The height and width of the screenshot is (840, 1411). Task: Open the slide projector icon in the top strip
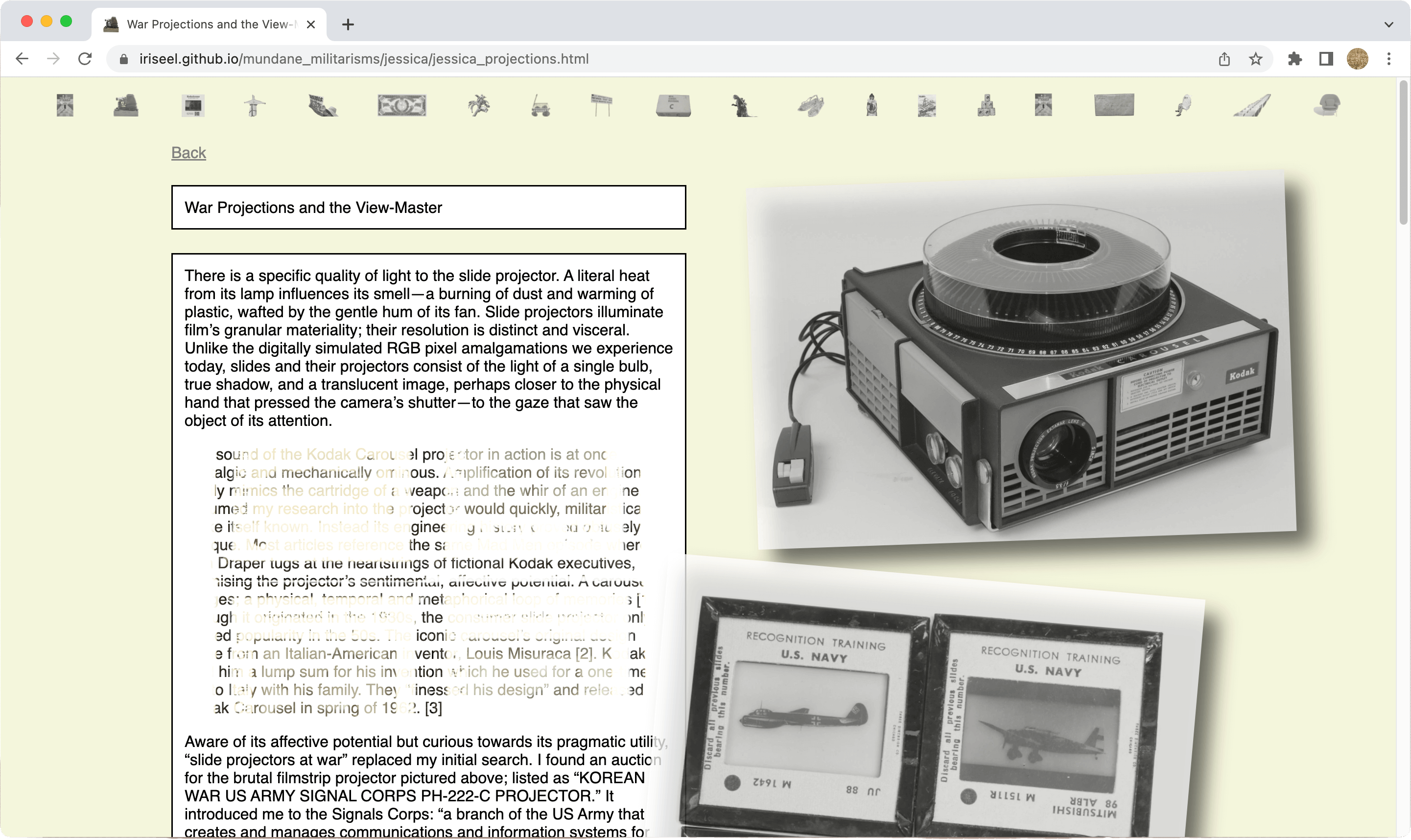click(126, 106)
